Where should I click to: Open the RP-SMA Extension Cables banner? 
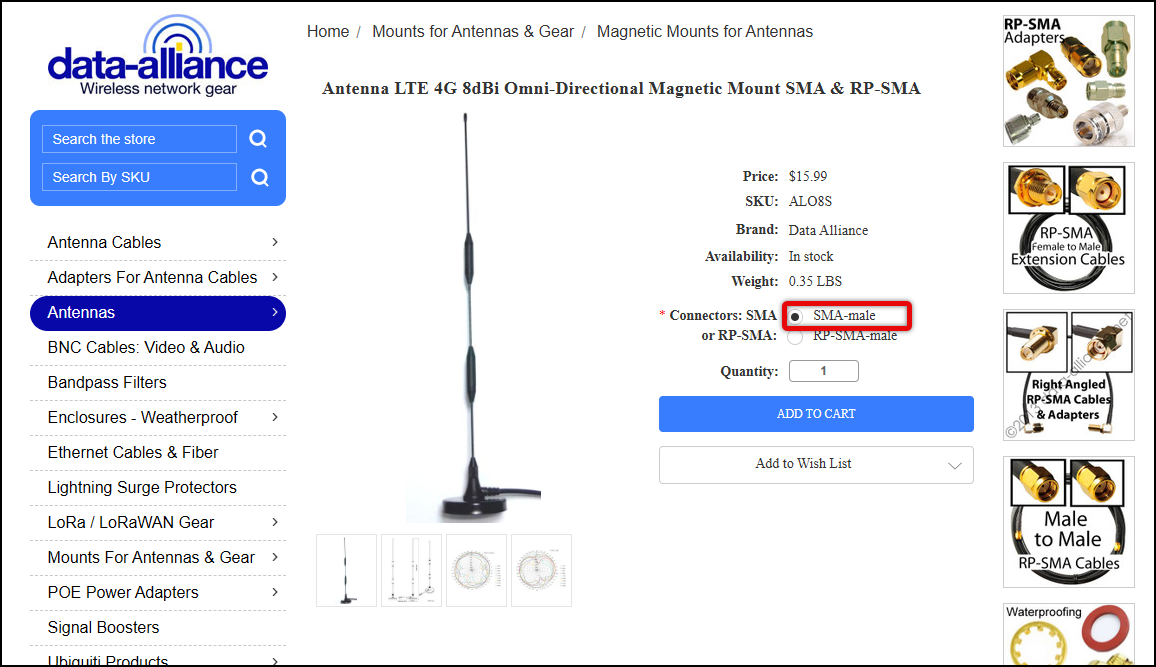click(x=1068, y=228)
